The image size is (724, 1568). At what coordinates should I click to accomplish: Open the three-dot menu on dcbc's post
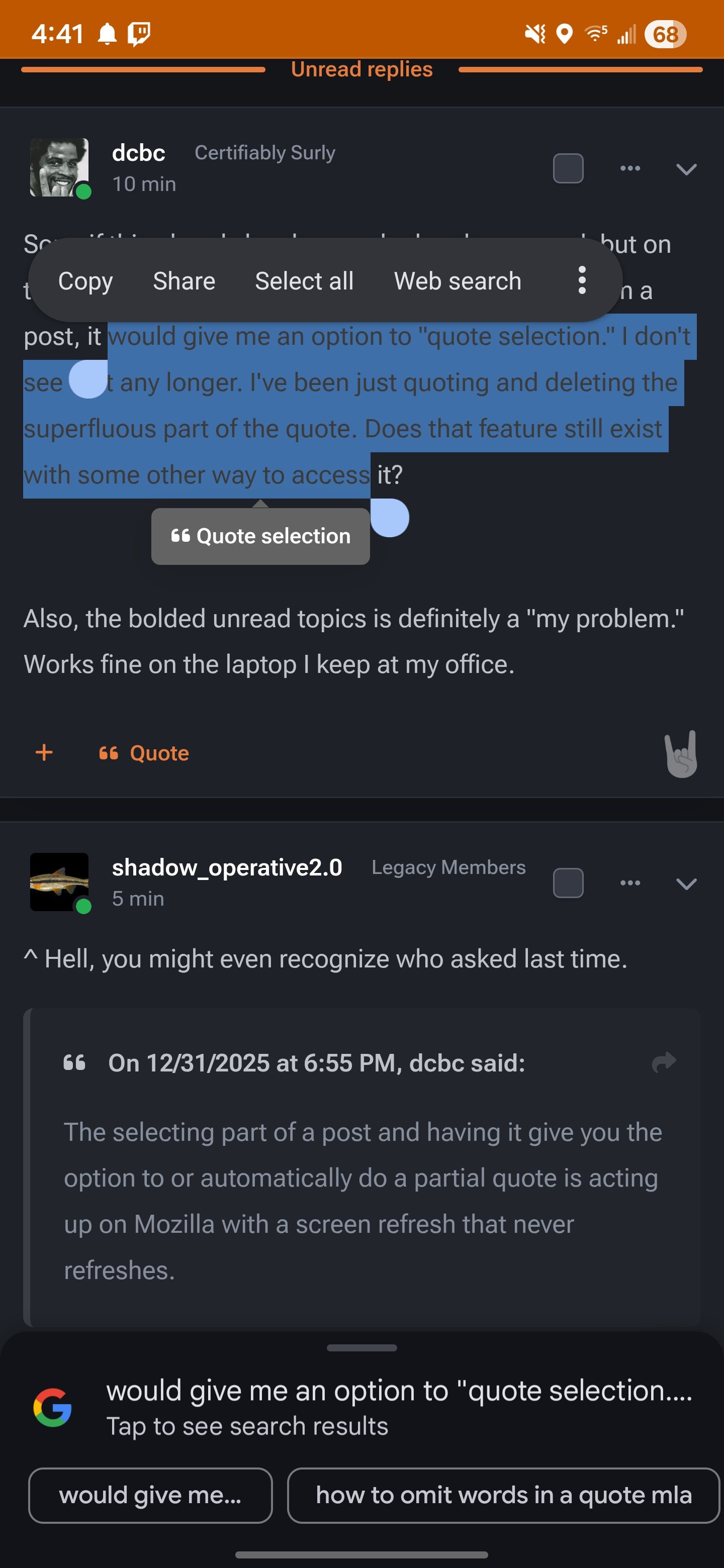629,168
